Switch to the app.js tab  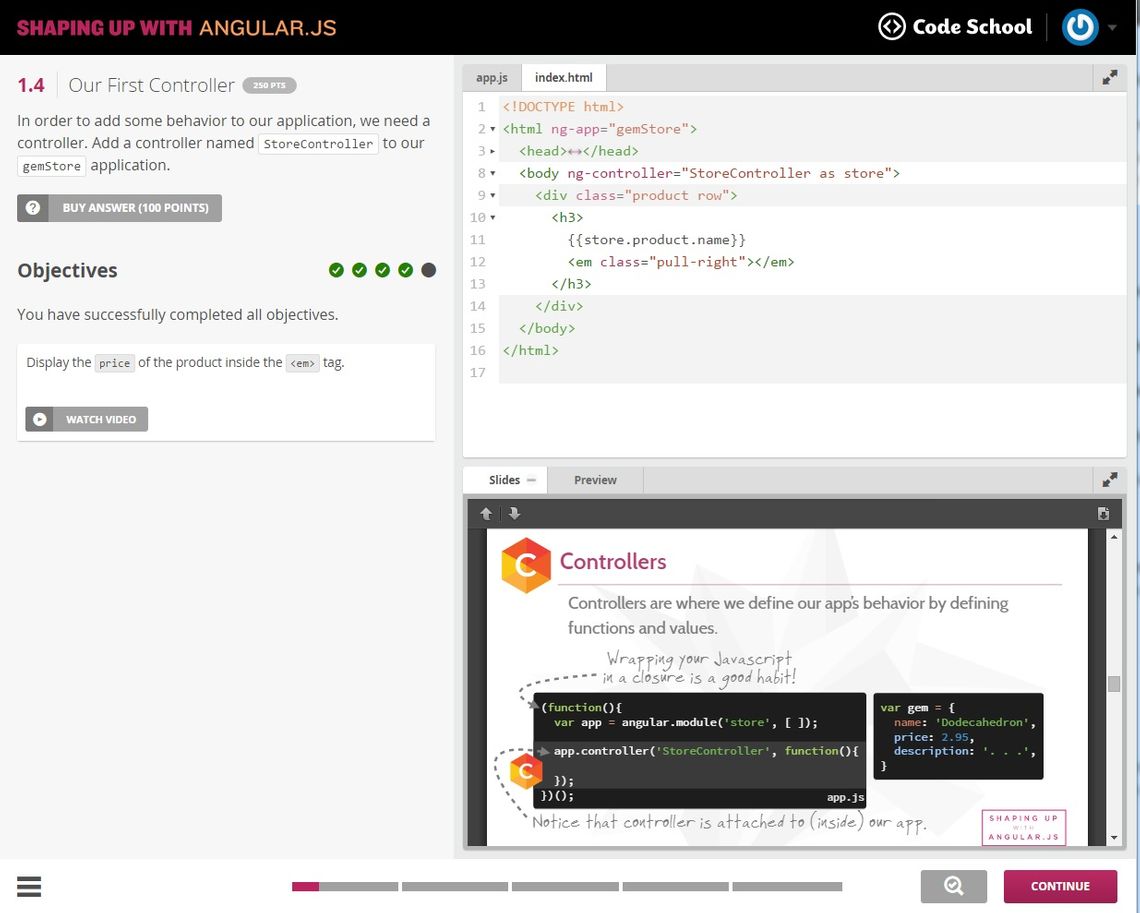point(492,76)
